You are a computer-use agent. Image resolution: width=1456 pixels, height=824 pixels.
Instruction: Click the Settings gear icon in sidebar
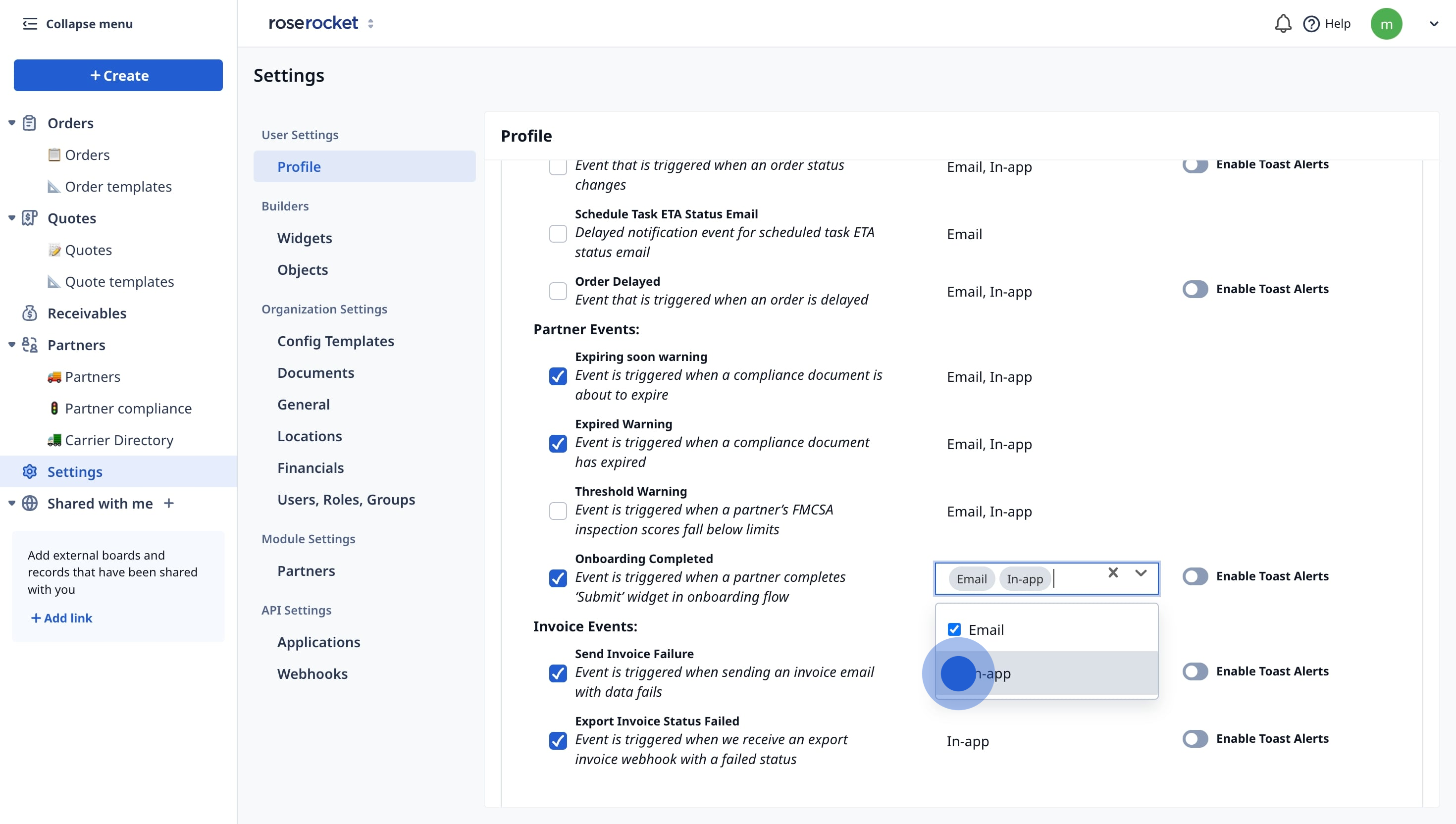click(29, 471)
